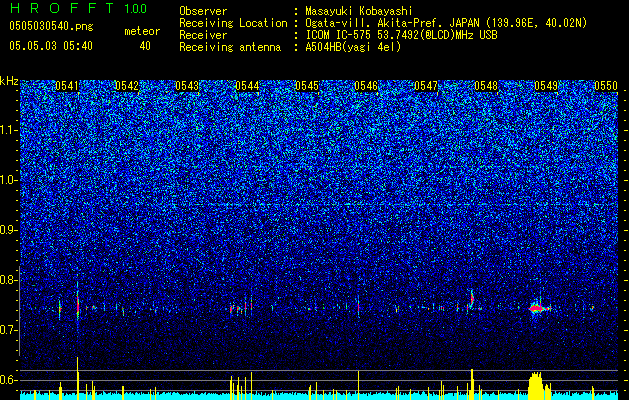This screenshot has width=629, height=400.
Task: Click the strong vertical echo at 0541
Action: point(78,304)
